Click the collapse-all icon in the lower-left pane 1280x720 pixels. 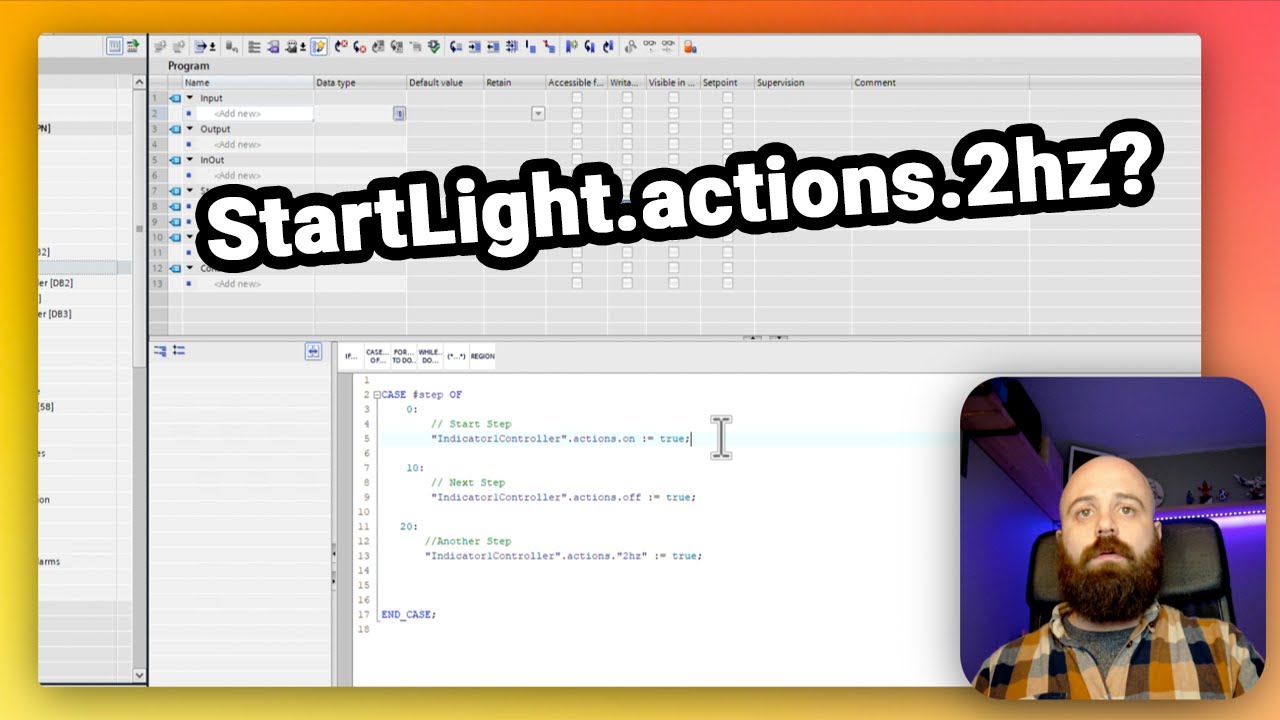pyautogui.click(x=160, y=351)
